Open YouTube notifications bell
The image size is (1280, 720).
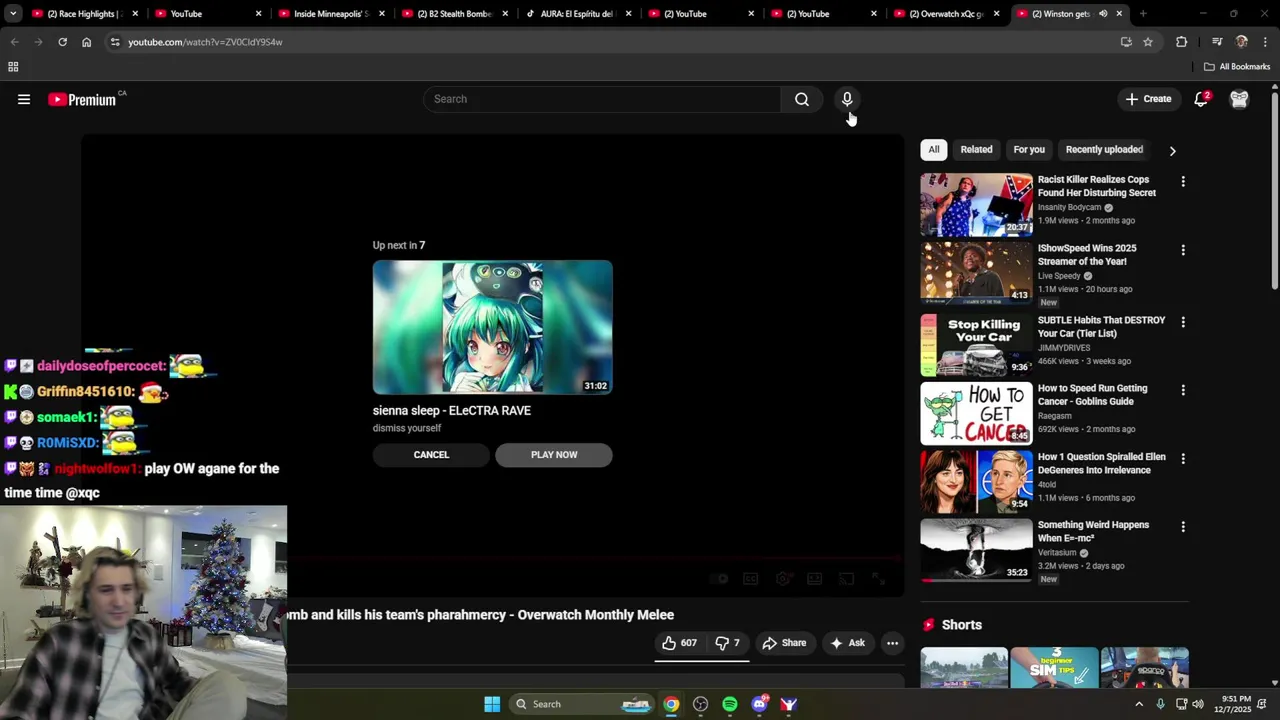(1201, 99)
